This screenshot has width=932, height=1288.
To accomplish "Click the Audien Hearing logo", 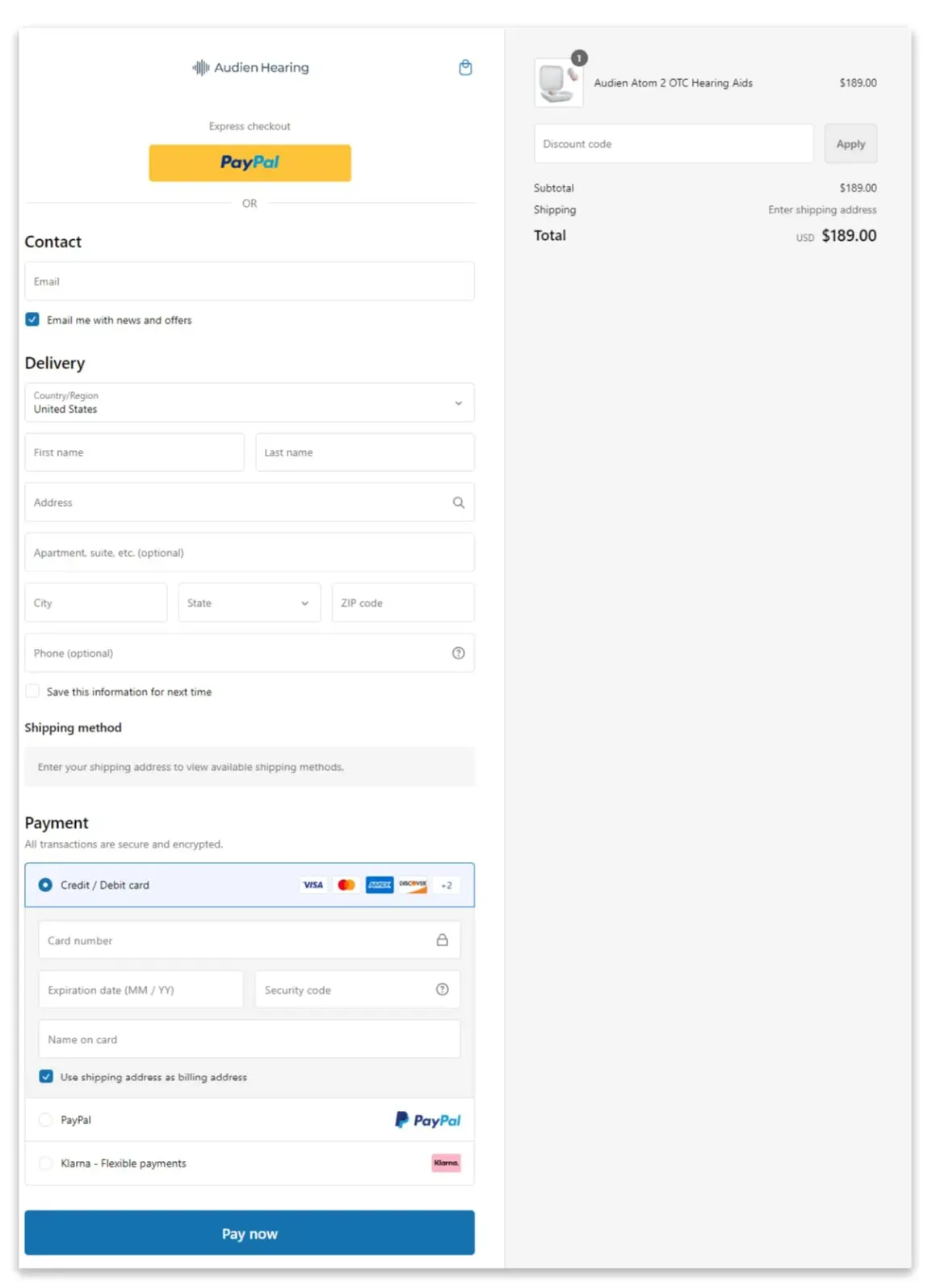I will click(250, 67).
